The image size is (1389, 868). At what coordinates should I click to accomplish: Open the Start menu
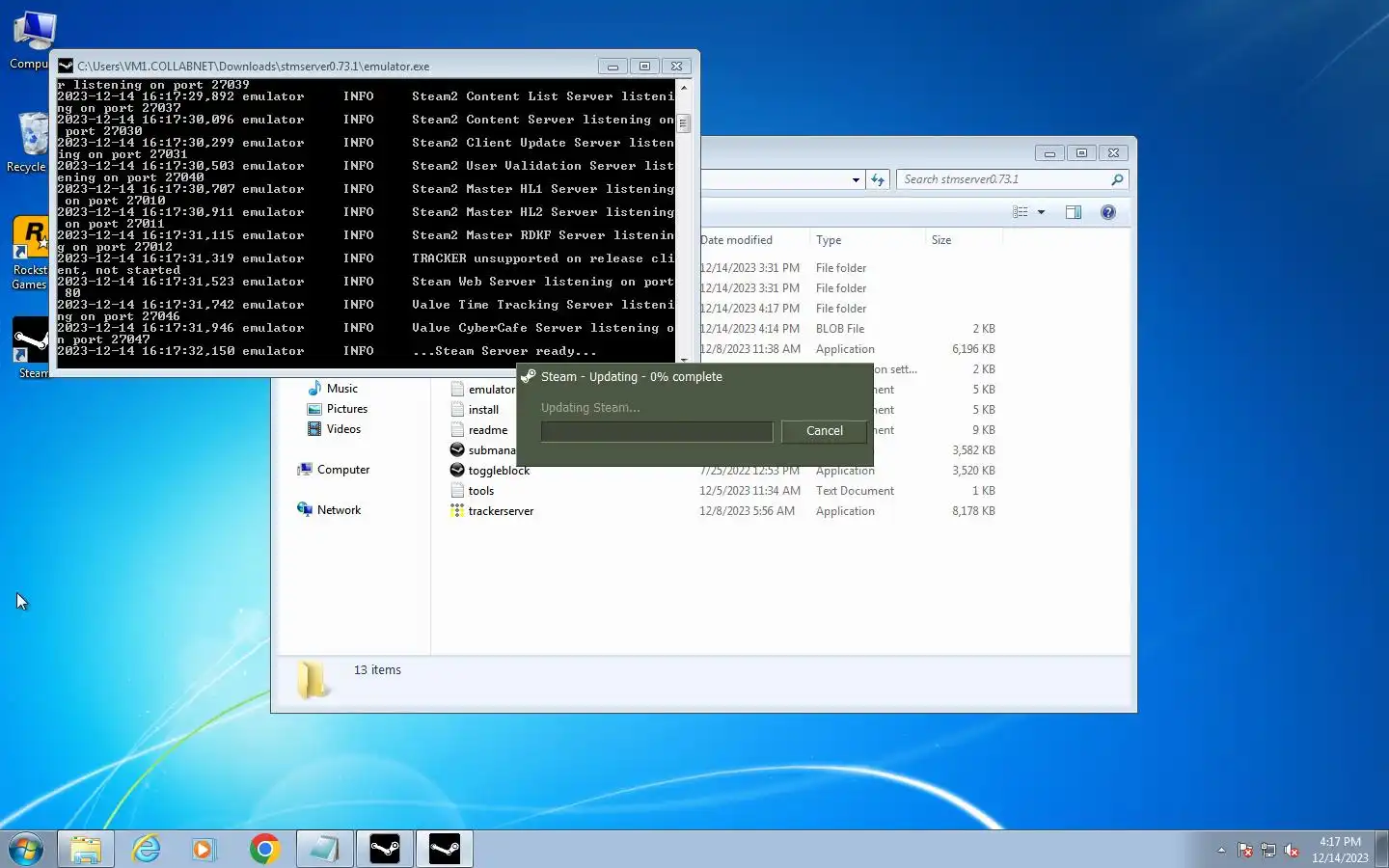tap(26, 849)
